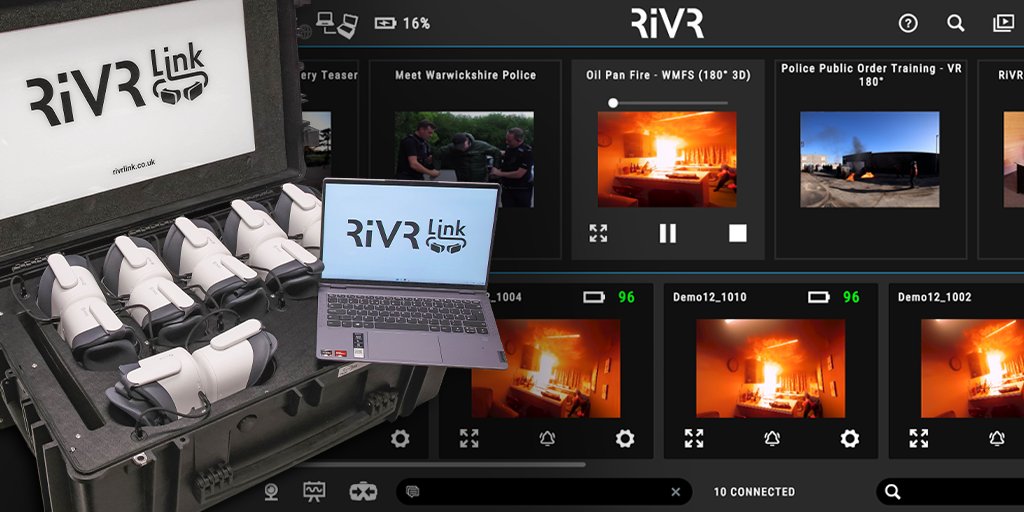
Task: Open Demo12_1002 live headset preview
Action: coord(972,368)
